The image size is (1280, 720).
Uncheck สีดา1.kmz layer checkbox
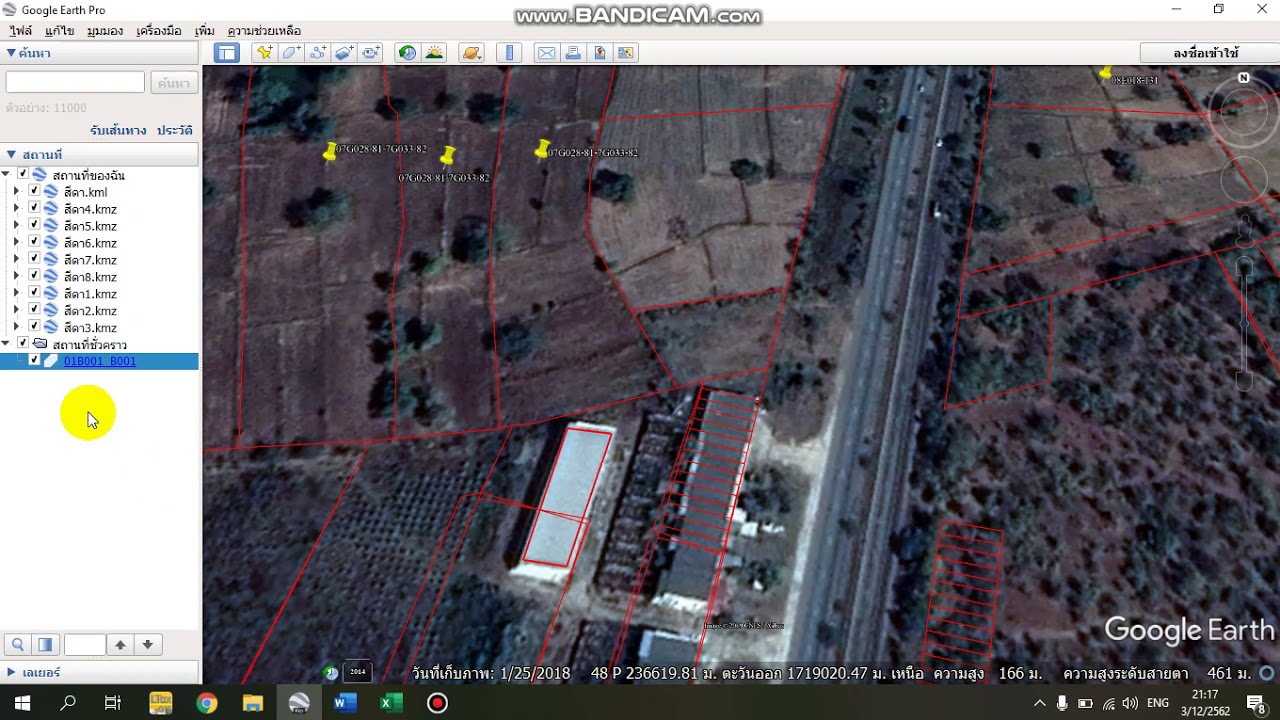point(34,294)
